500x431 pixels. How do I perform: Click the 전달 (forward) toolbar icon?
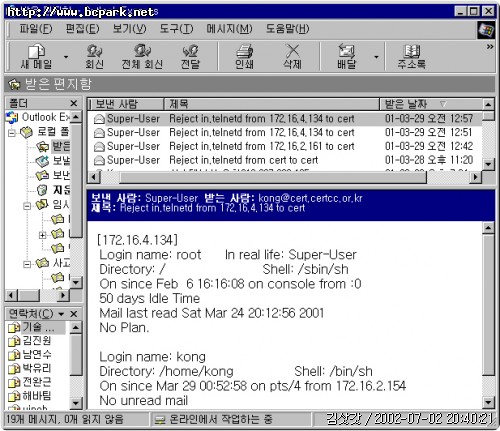(x=190, y=56)
